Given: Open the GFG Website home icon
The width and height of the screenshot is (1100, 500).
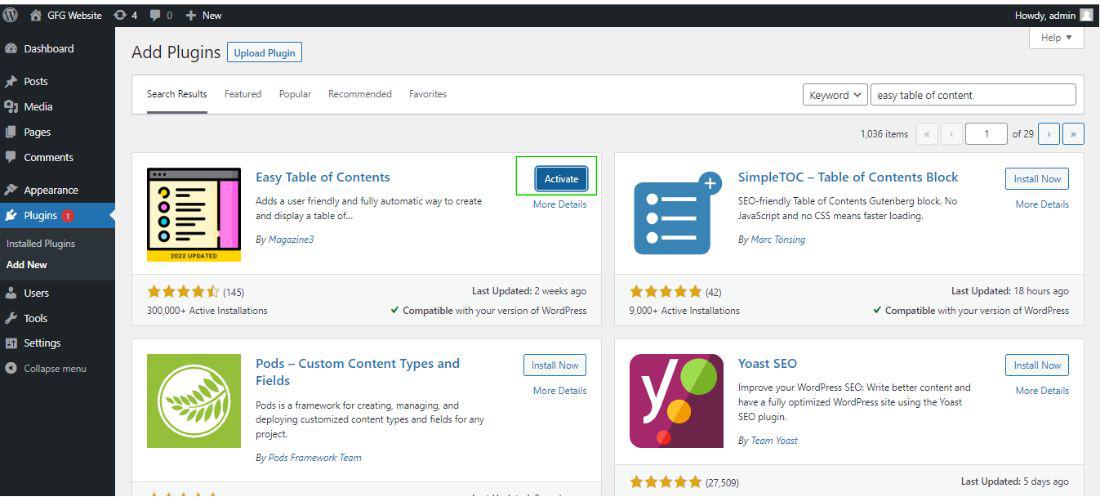Looking at the screenshot, I should point(37,15).
